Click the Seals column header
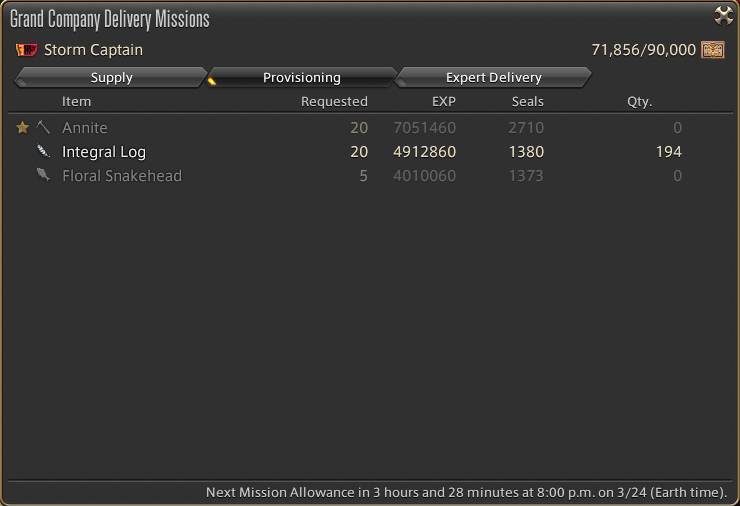Image resolution: width=740 pixels, height=506 pixels. click(x=527, y=101)
